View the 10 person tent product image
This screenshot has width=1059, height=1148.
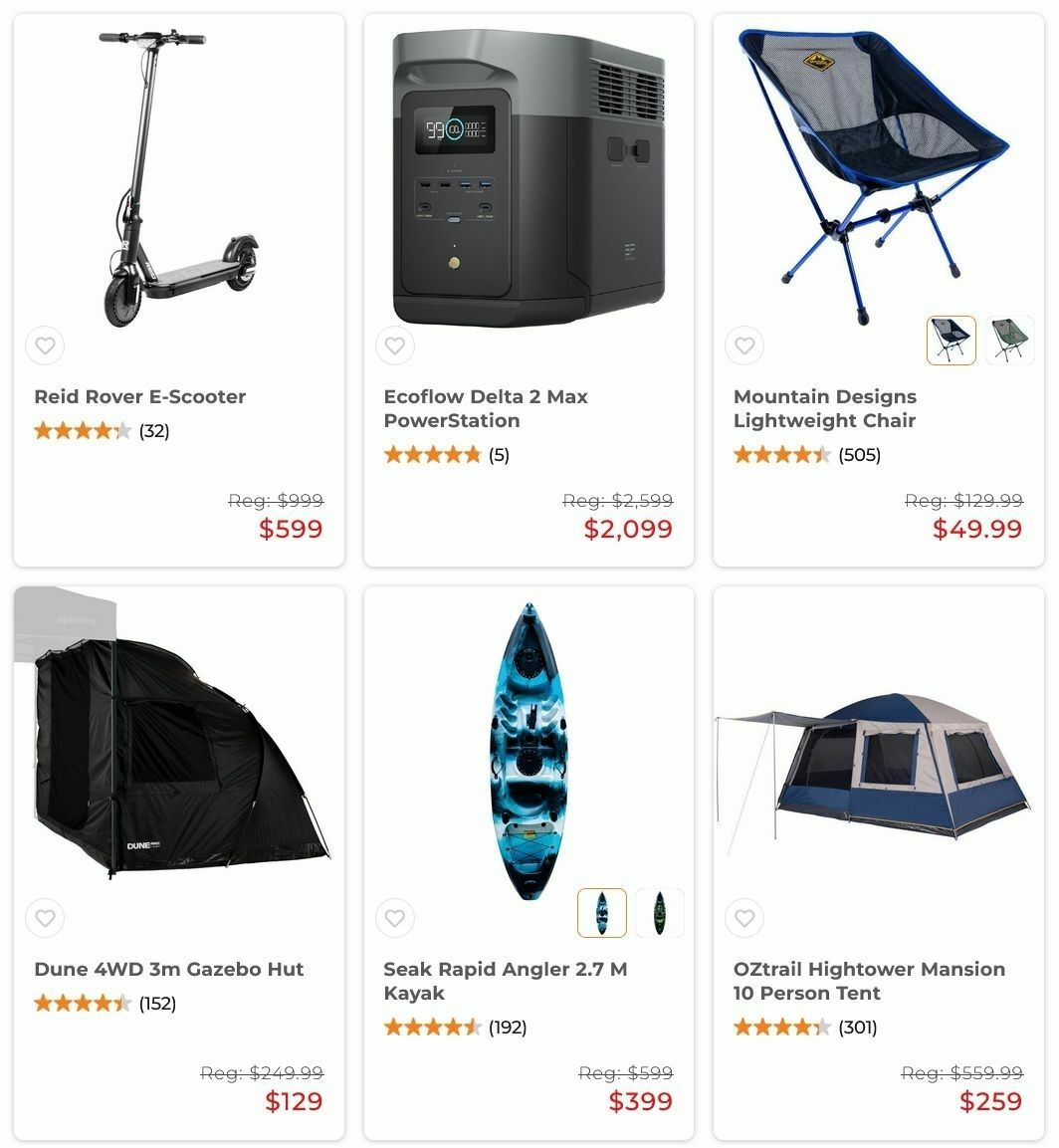pyautogui.click(x=874, y=773)
